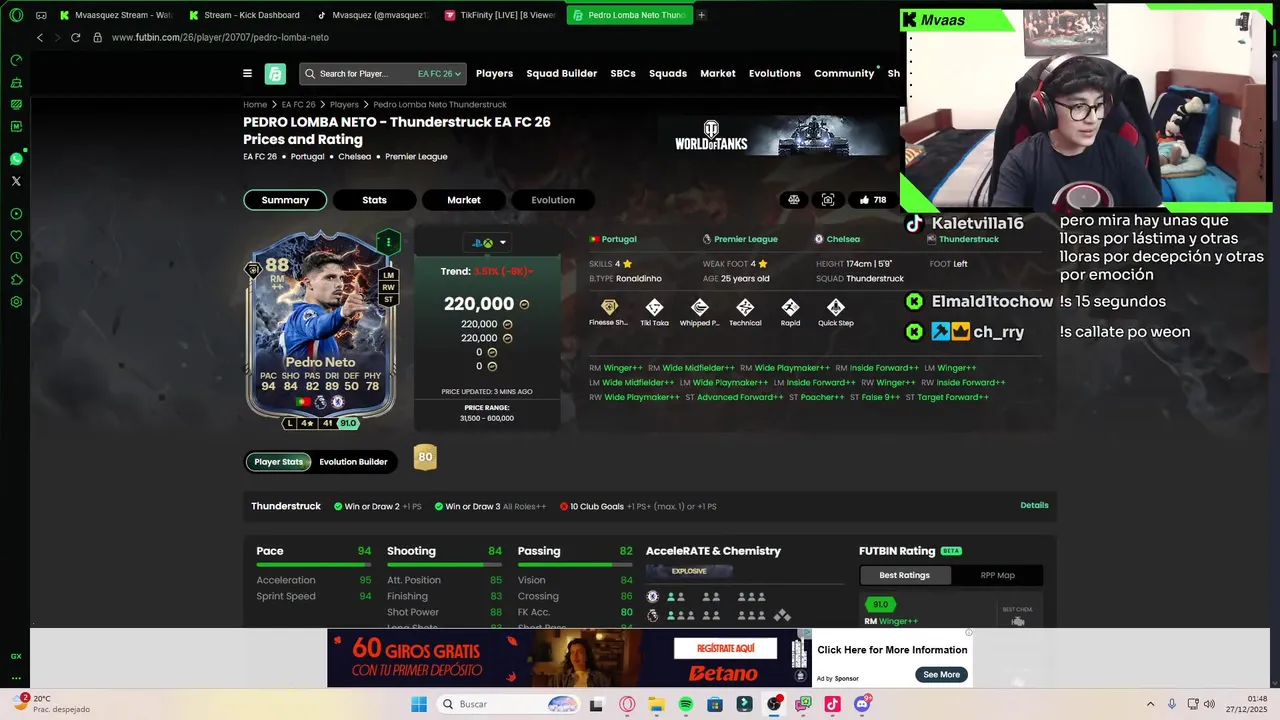Open the Summary tab
The height and width of the screenshot is (720, 1280).
tap(285, 200)
